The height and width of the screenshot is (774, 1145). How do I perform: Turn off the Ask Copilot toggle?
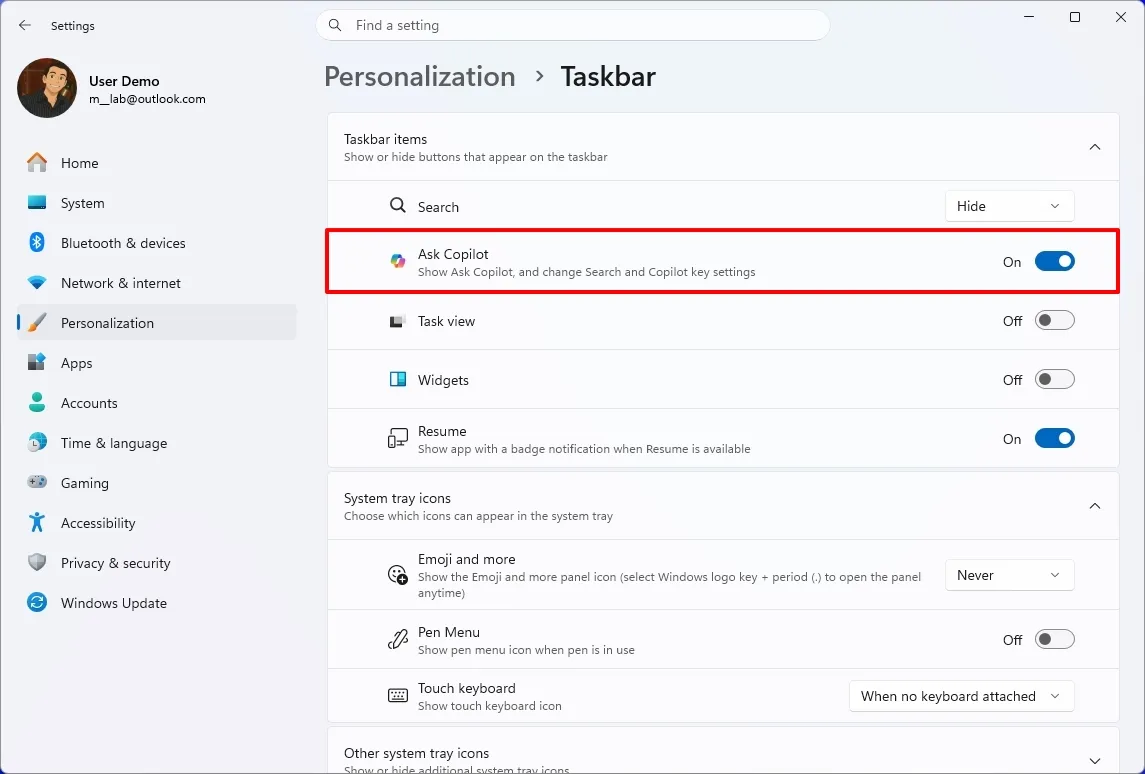(x=1054, y=261)
